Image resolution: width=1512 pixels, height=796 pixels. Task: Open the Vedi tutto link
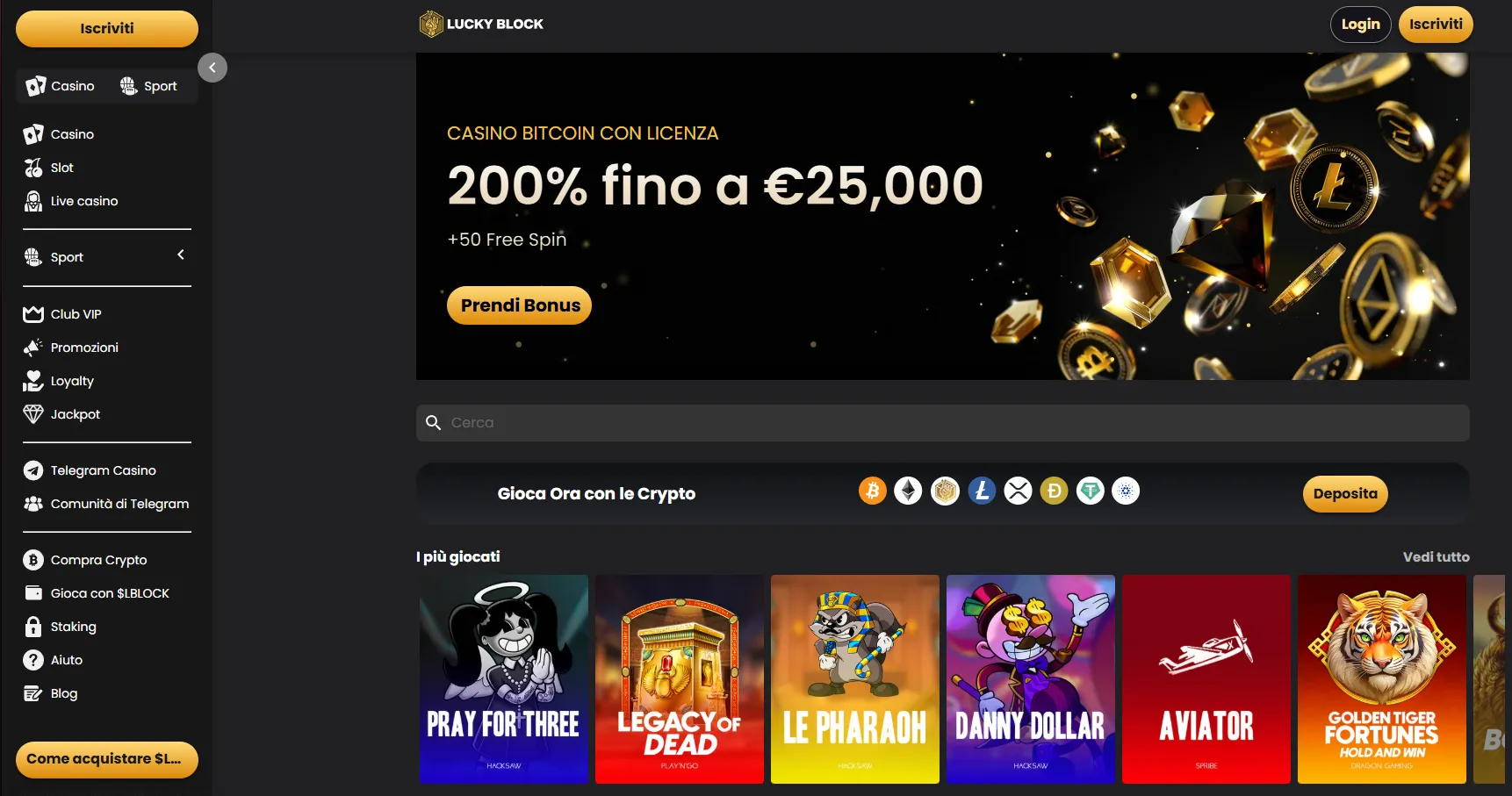(x=1436, y=556)
